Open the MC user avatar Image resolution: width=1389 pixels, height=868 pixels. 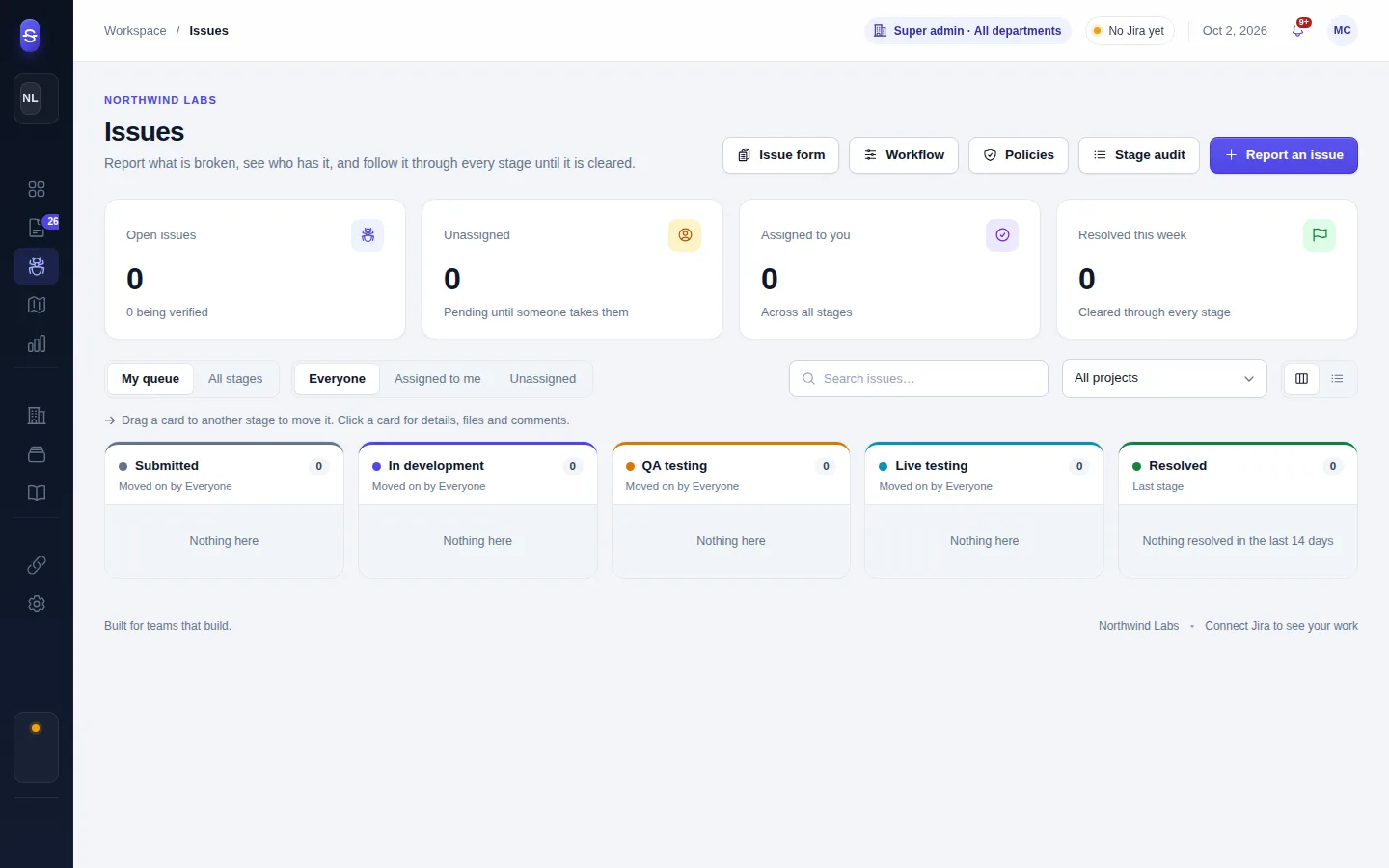click(x=1342, y=31)
